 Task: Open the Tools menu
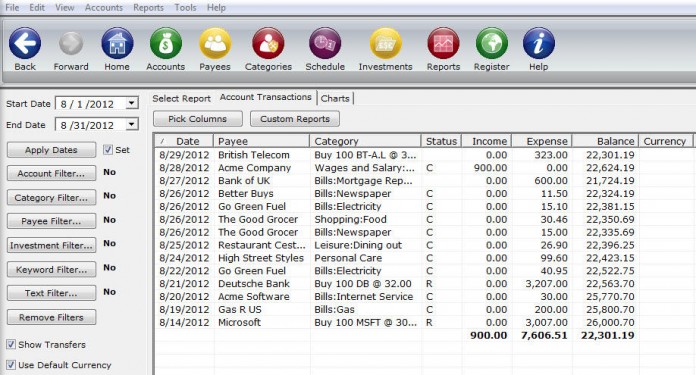185,8
